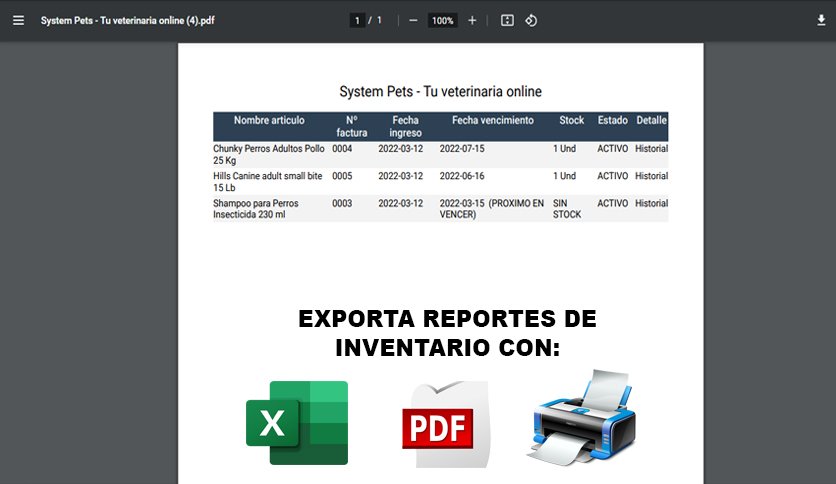Click the Nº factura column header
Screen dimensions: 836x484
(x=352, y=126)
